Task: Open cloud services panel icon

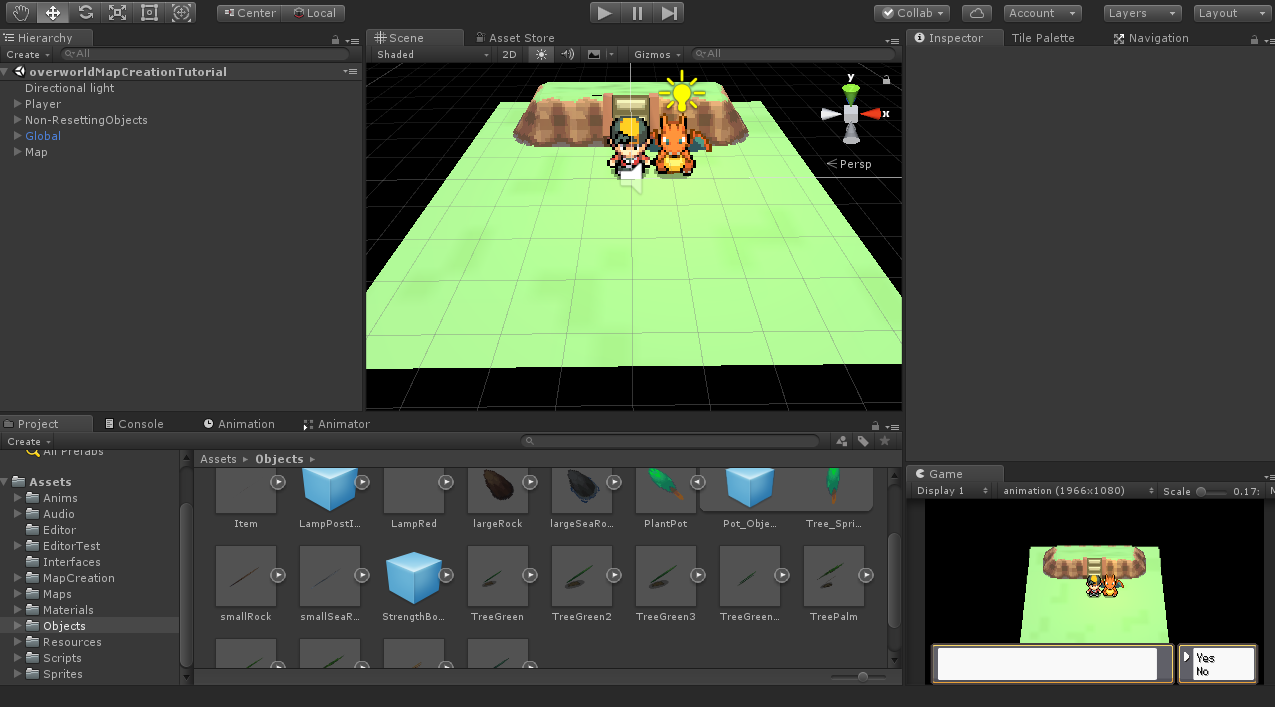Action: (x=976, y=13)
